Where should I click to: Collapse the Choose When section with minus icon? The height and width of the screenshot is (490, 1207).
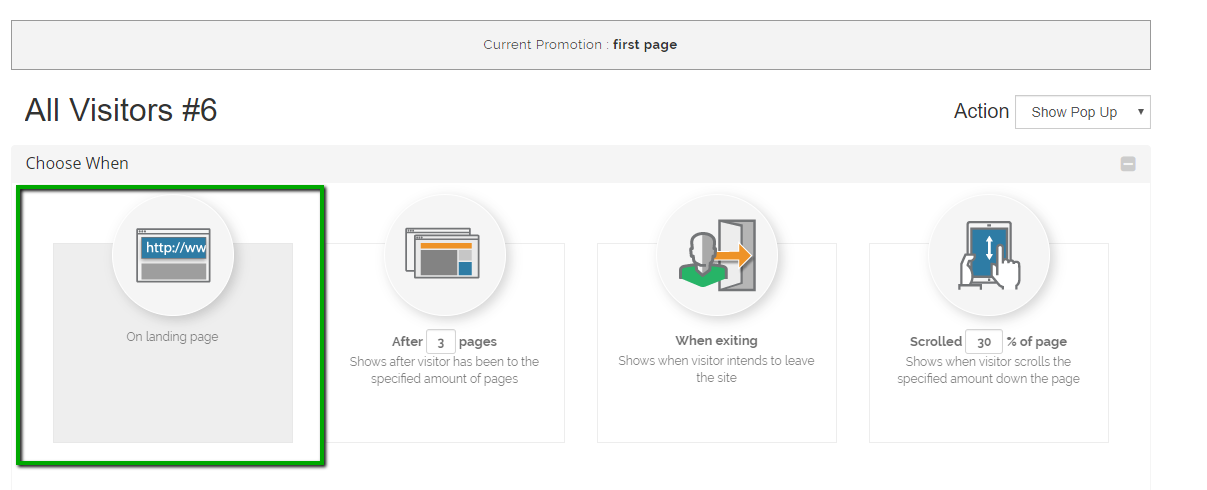1128,164
